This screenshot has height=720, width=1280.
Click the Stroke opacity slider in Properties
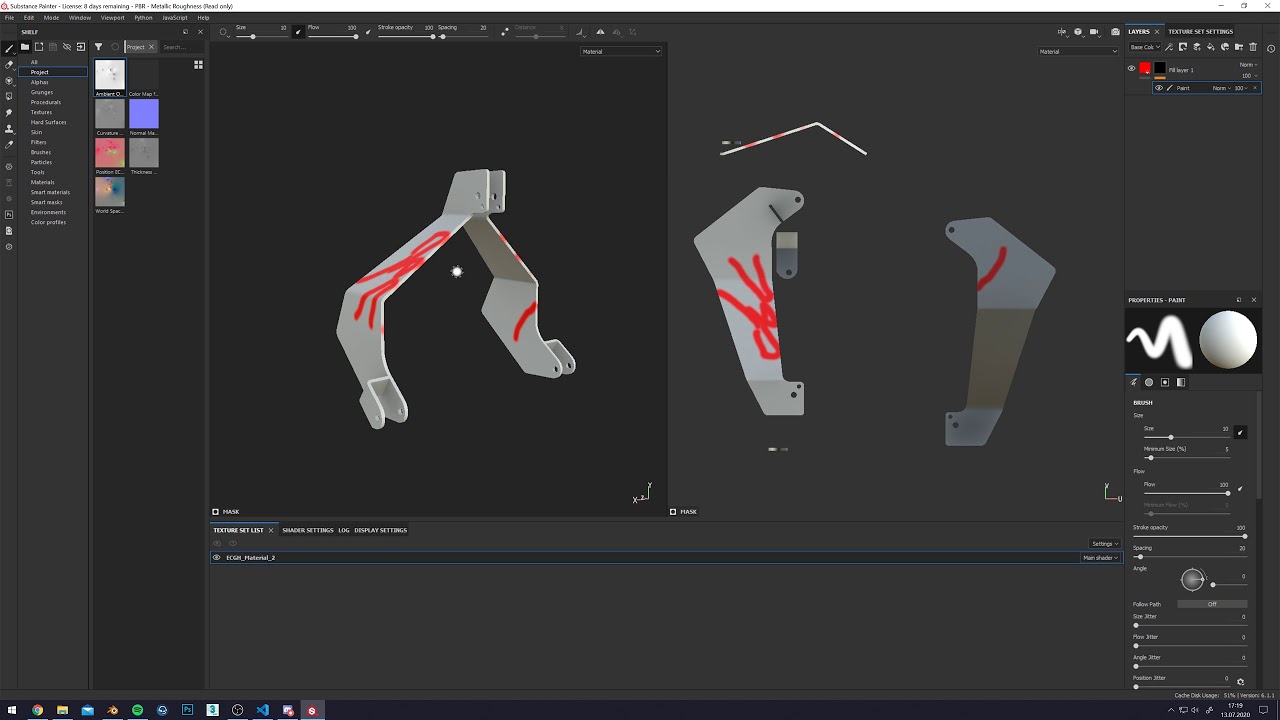click(1190, 537)
